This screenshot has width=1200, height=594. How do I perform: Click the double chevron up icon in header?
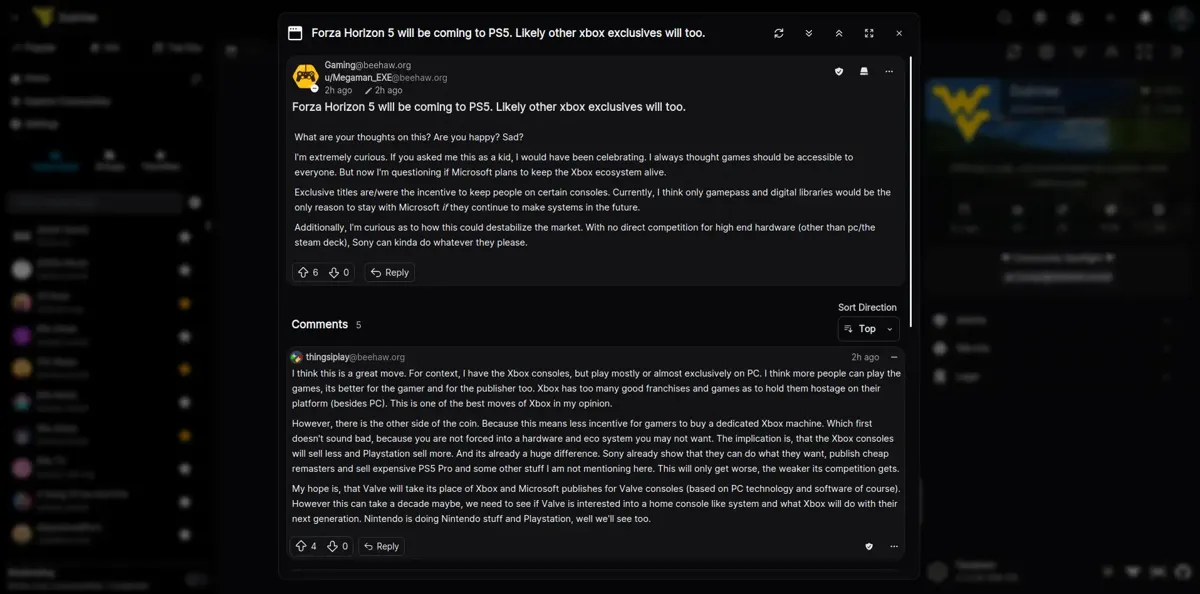(x=839, y=33)
